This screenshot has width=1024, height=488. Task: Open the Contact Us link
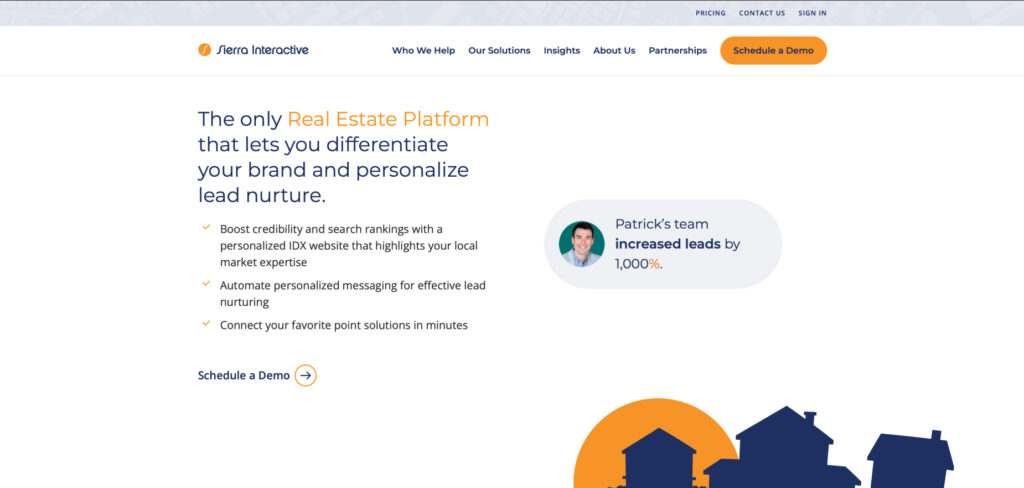click(x=761, y=13)
